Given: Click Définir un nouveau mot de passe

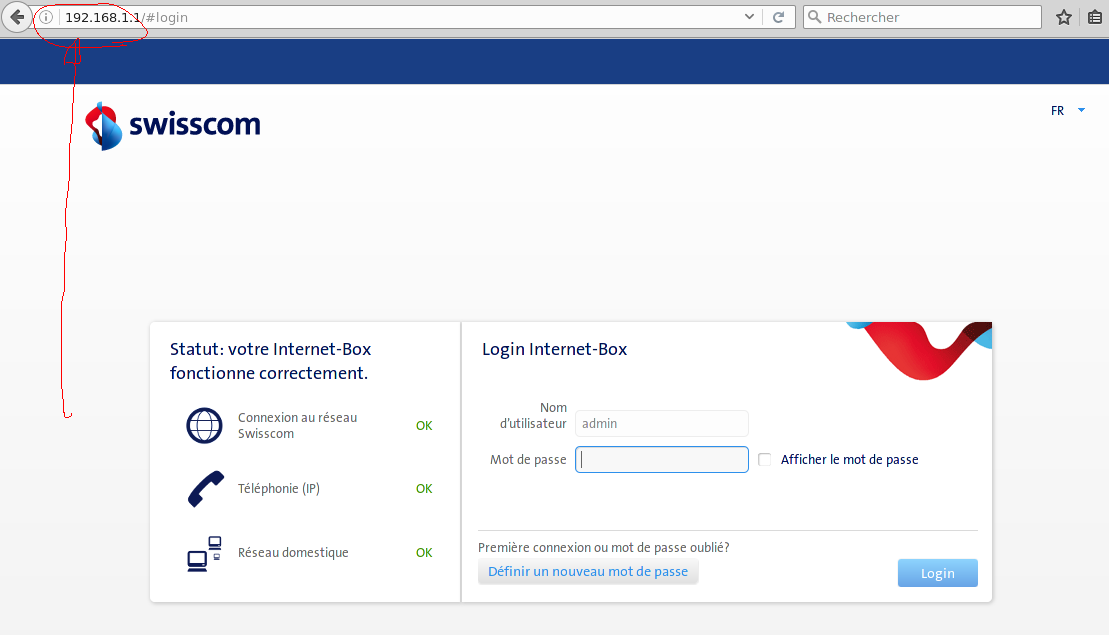Looking at the screenshot, I should point(588,572).
